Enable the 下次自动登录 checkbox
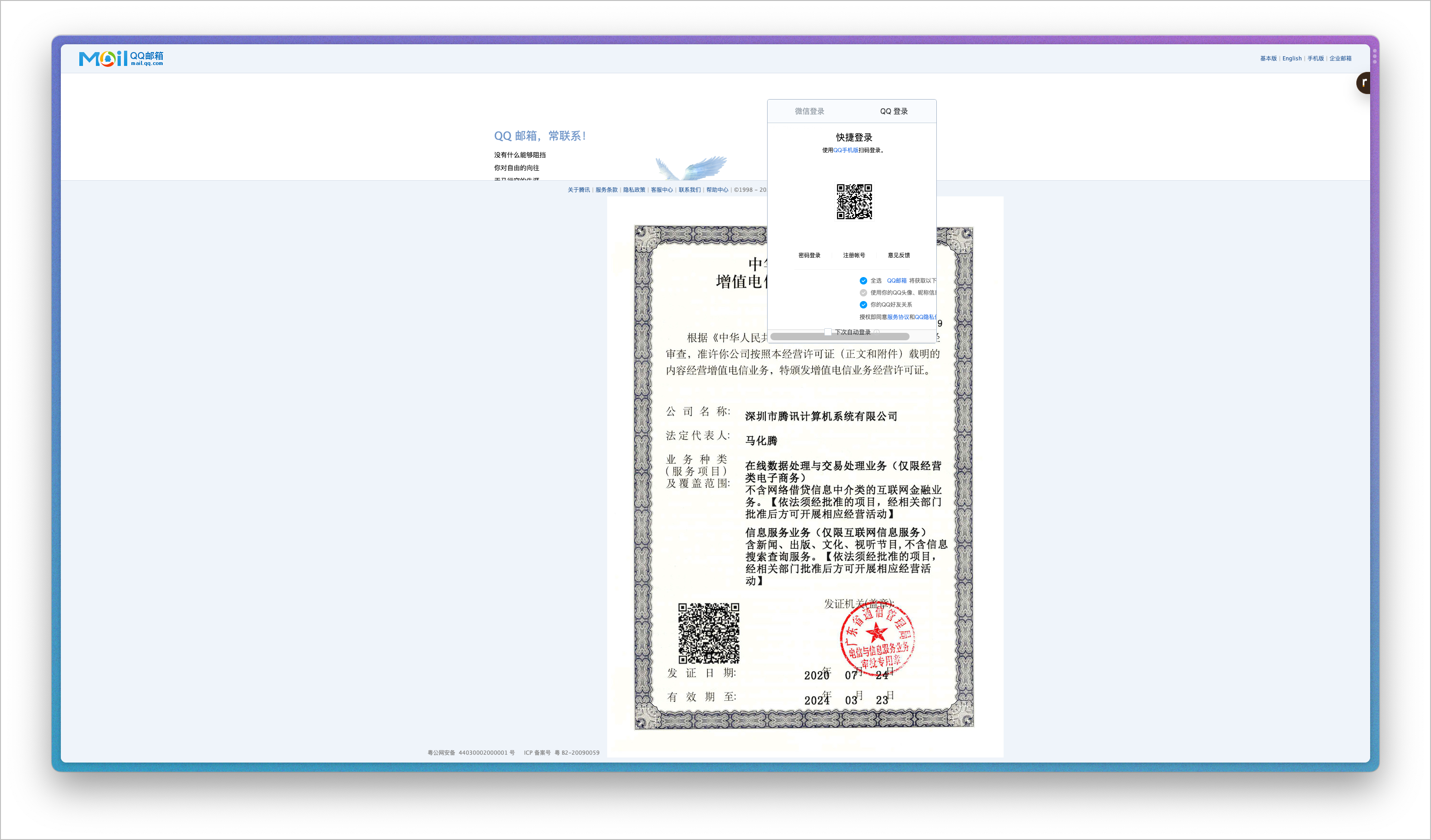 coord(828,332)
